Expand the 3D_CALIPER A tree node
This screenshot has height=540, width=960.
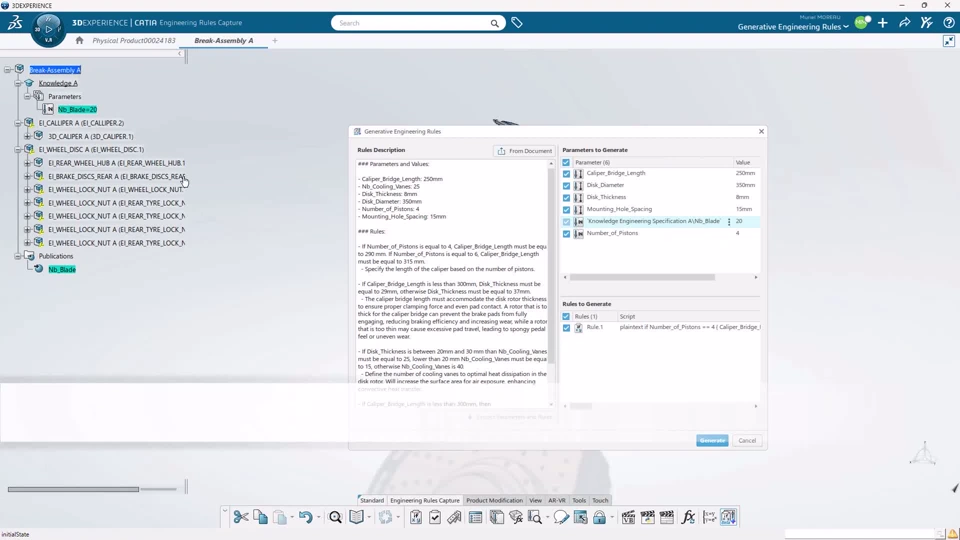click(x=28, y=137)
